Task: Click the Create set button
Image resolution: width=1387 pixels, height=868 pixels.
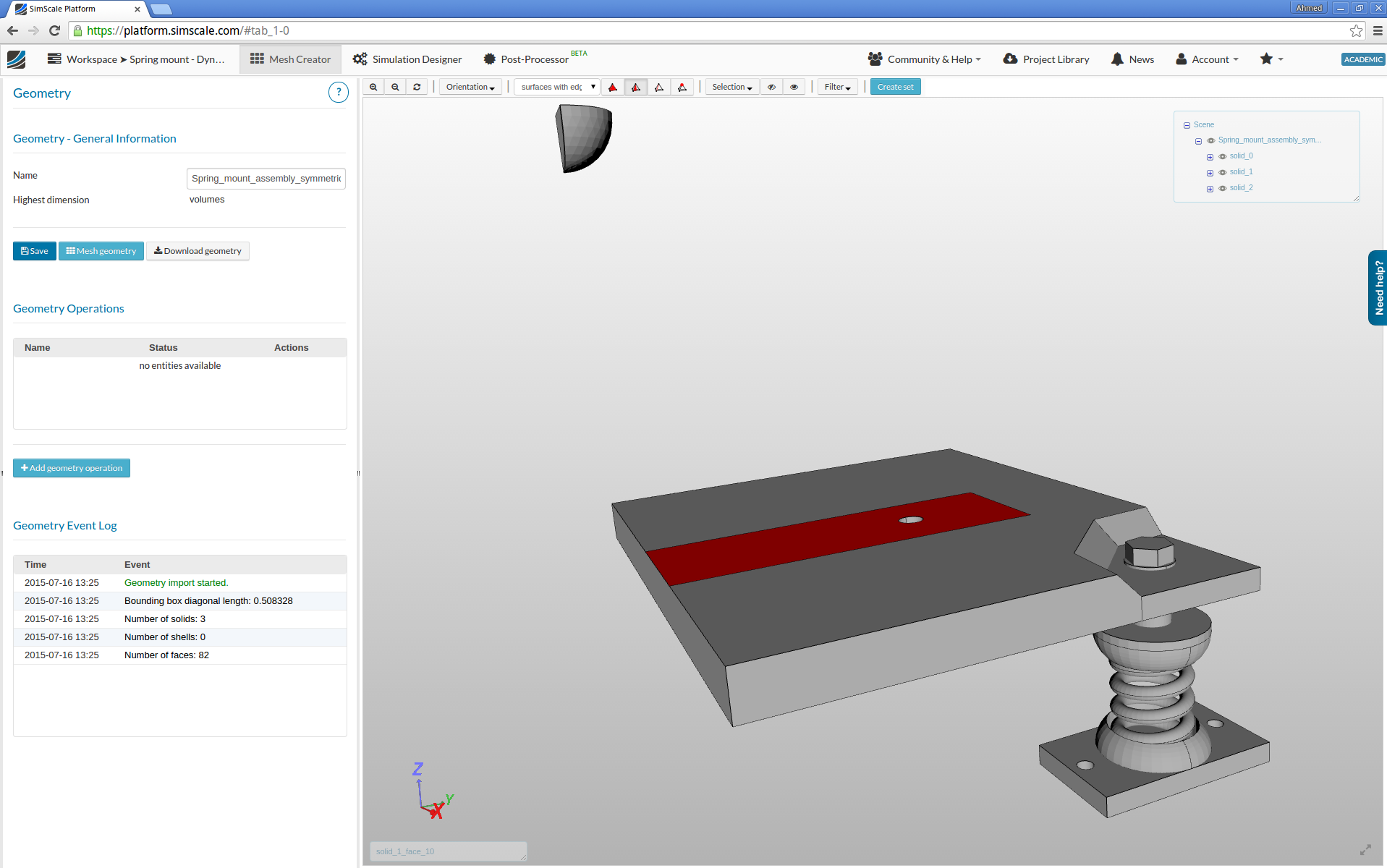Action: (x=896, y=87)
